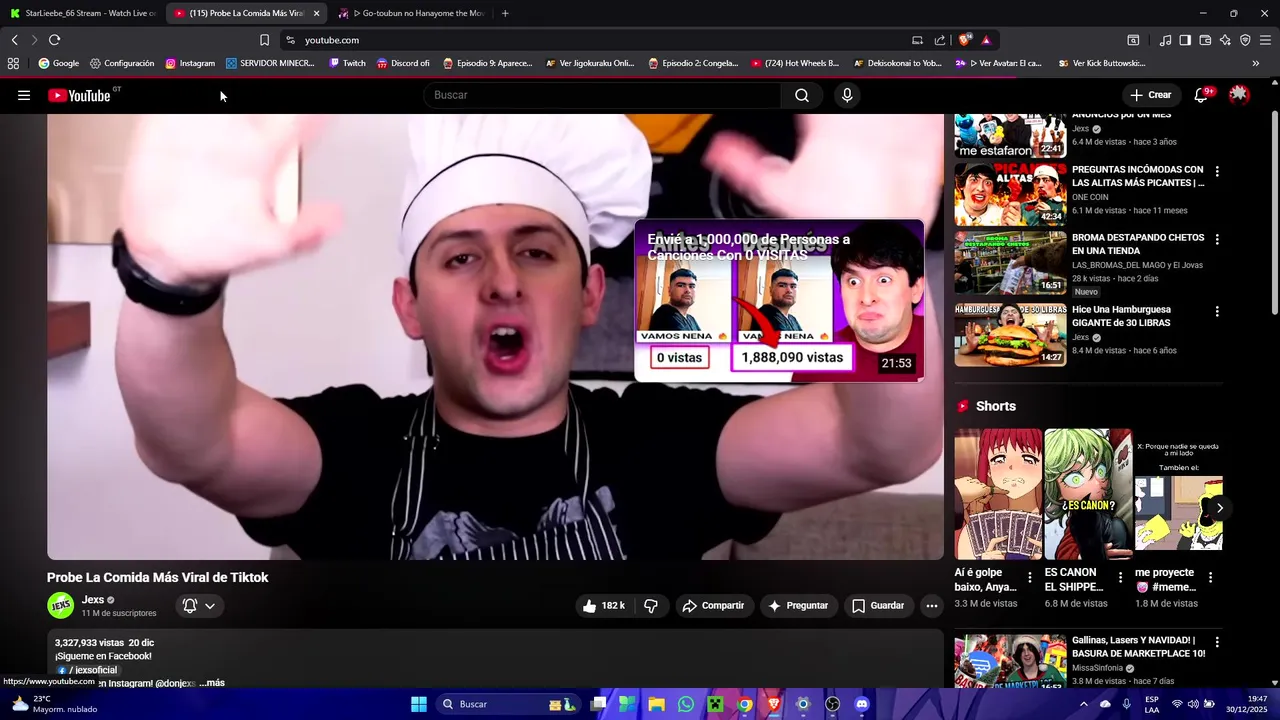Go to YouTube home via logo

(79, 95)
